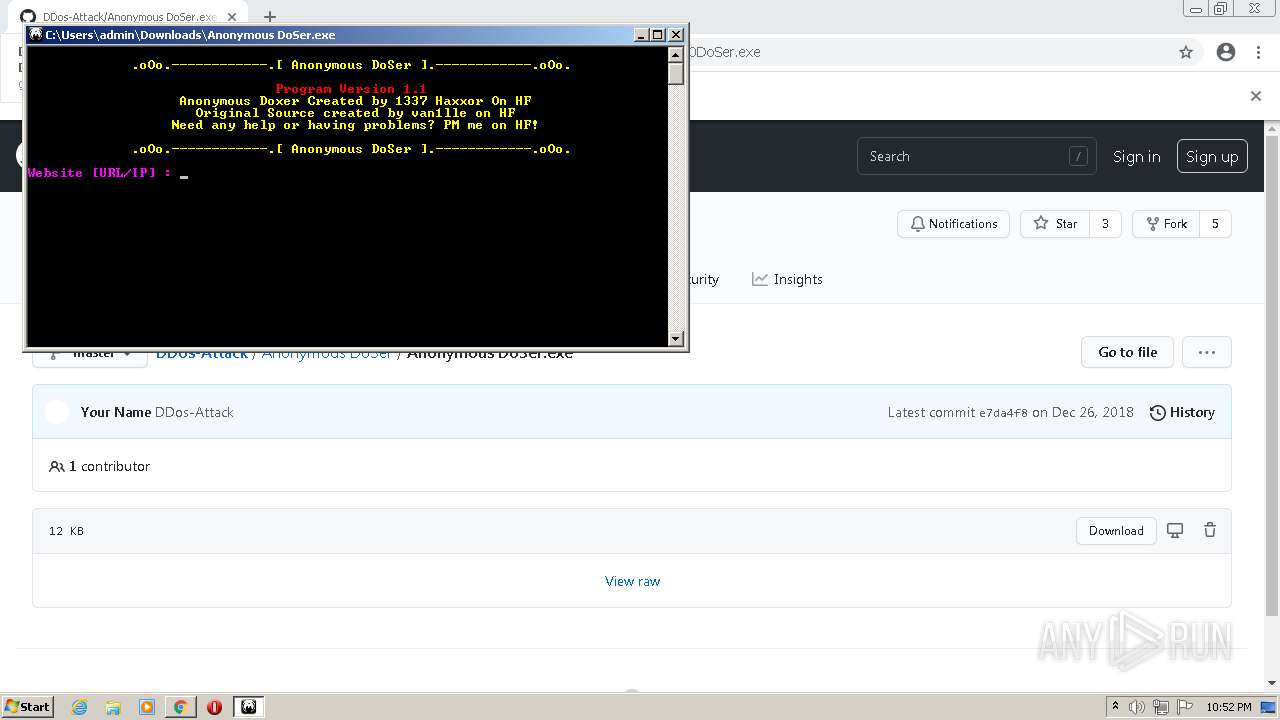The width and height of the screenshot is (1280, 720).
Task: Delete this file with trash icon
Action: 1210,531
